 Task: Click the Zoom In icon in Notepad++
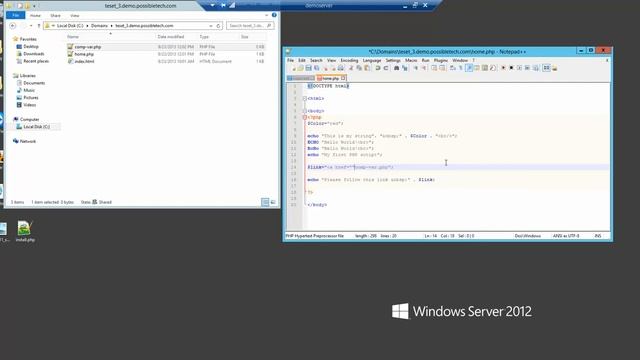416,68
